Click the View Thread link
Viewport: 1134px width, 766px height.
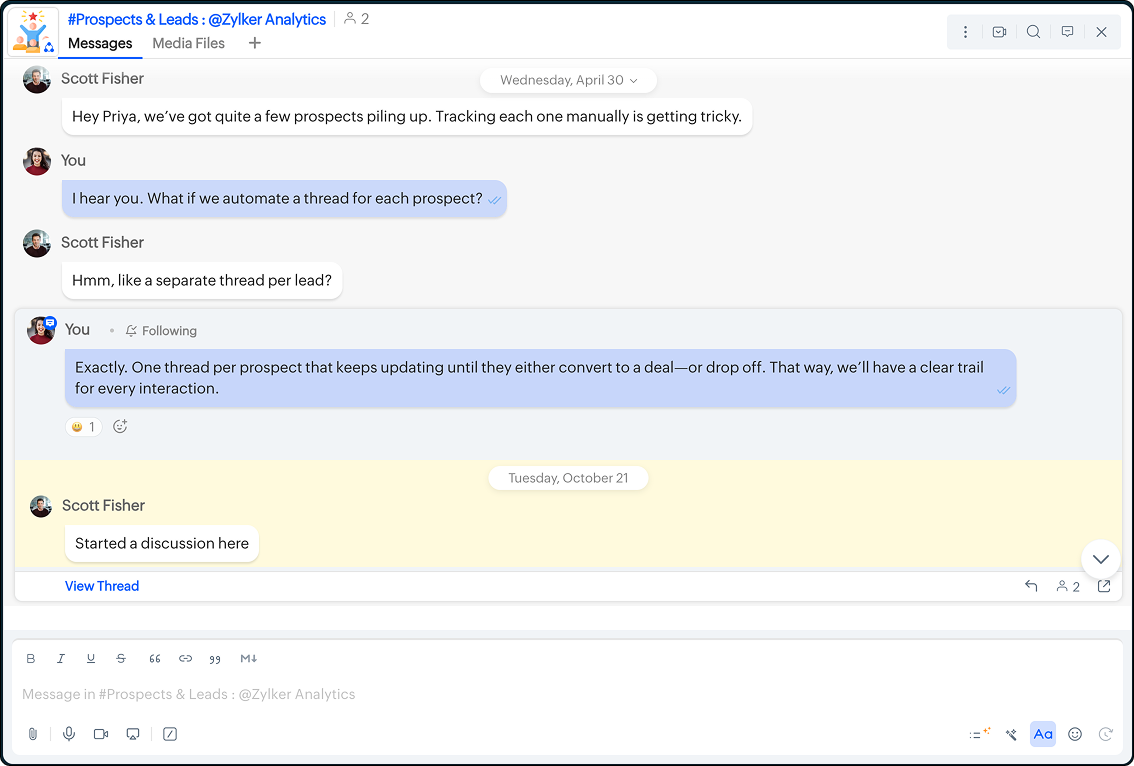pos(102,586)
